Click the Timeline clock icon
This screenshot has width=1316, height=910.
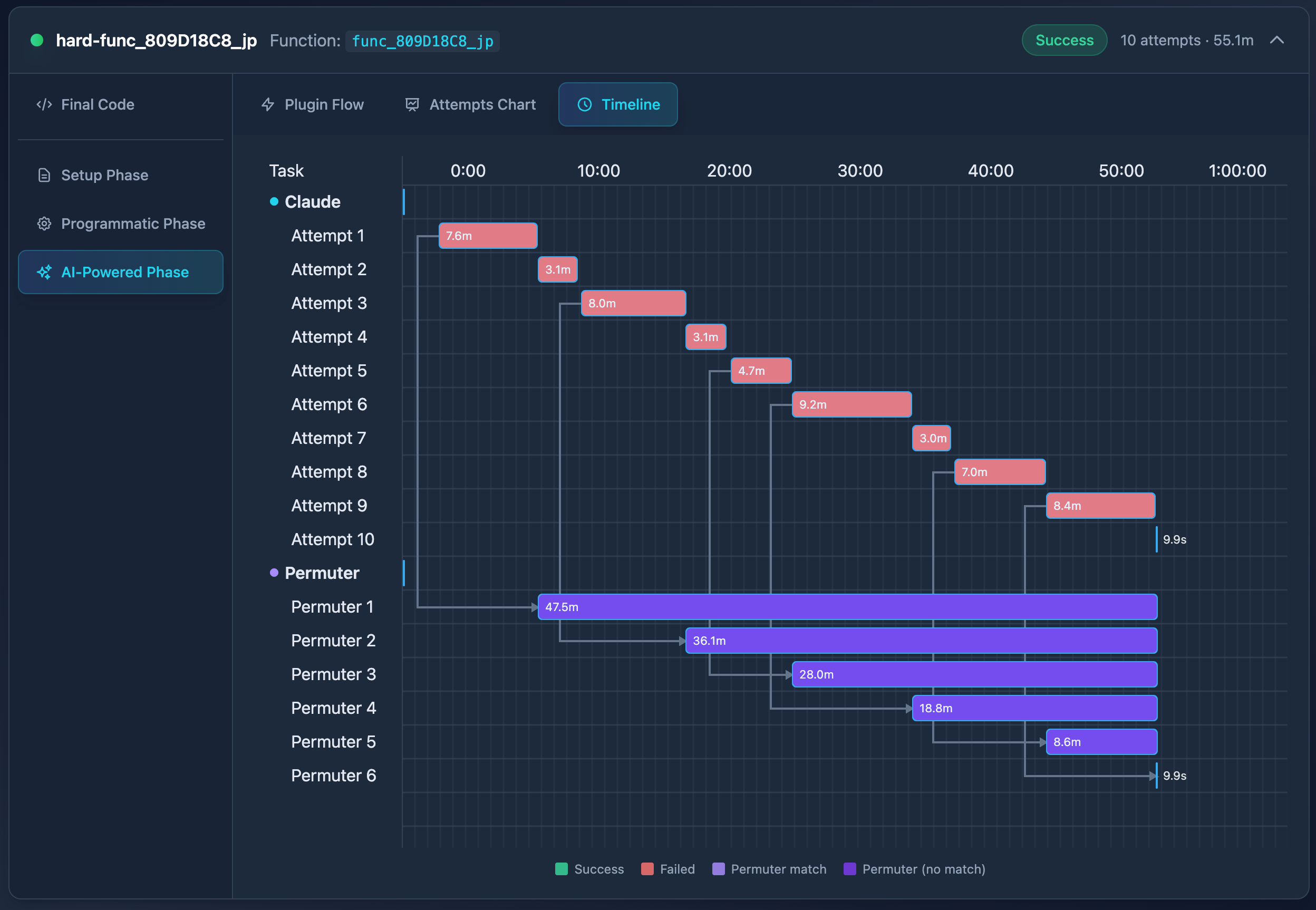point(584,104)
